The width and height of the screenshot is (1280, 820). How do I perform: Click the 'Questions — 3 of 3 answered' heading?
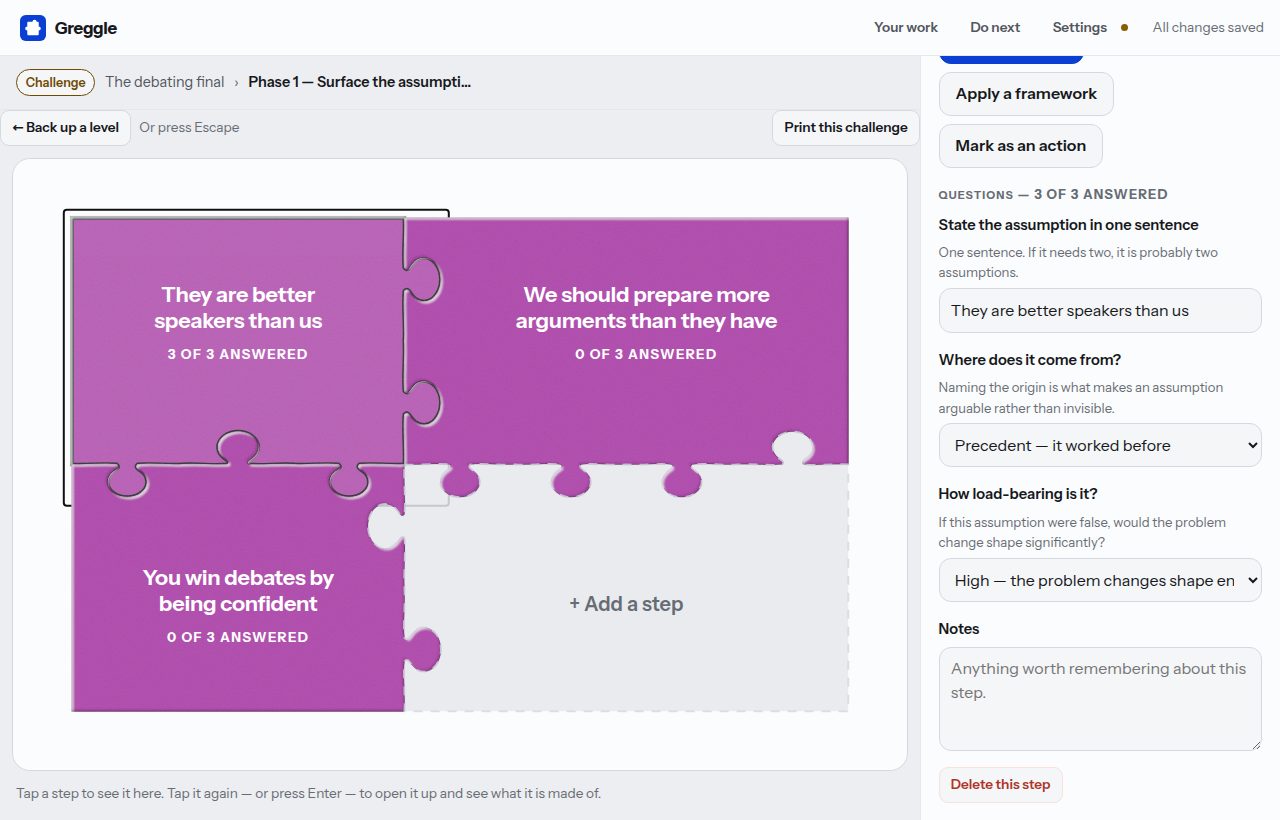click(x=1053, y=194)
